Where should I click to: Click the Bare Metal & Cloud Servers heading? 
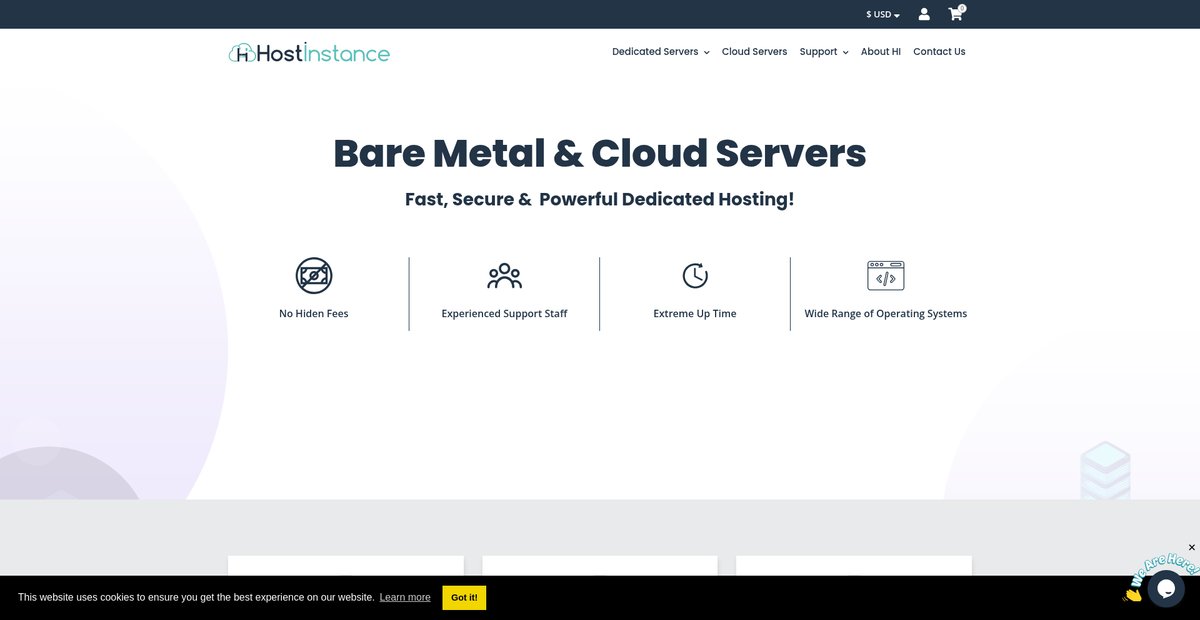[600, 153]
